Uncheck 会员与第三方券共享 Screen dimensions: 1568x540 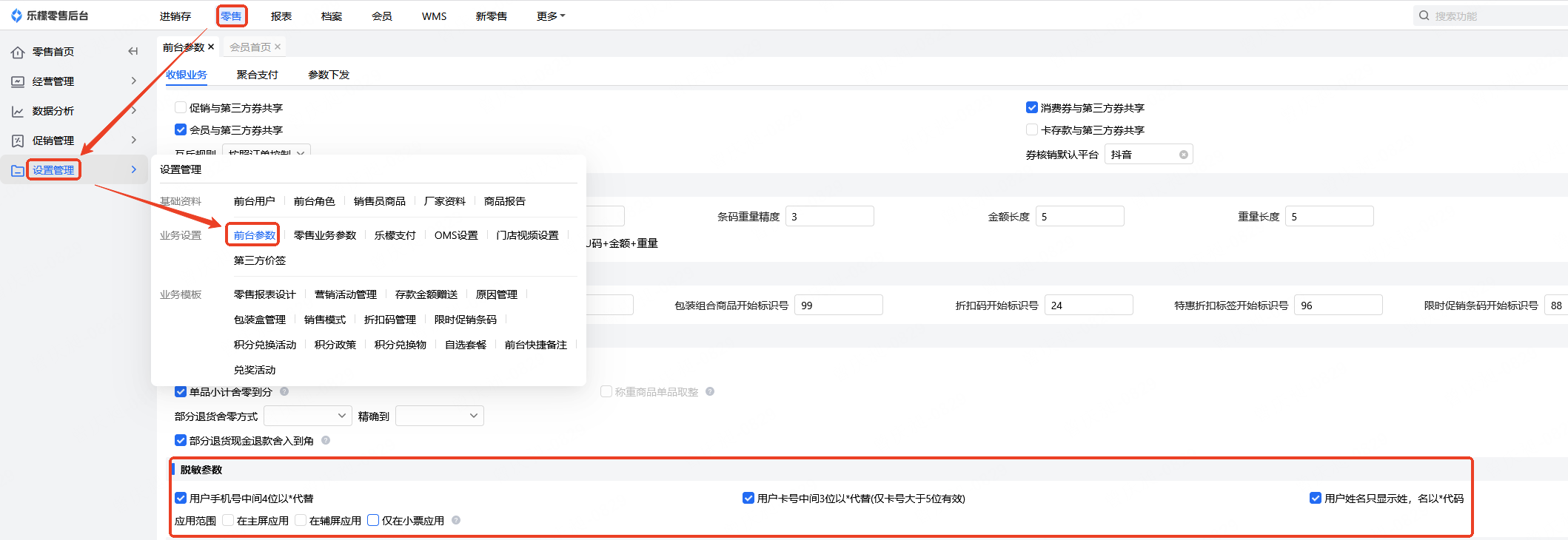click(x=181, y=129)
